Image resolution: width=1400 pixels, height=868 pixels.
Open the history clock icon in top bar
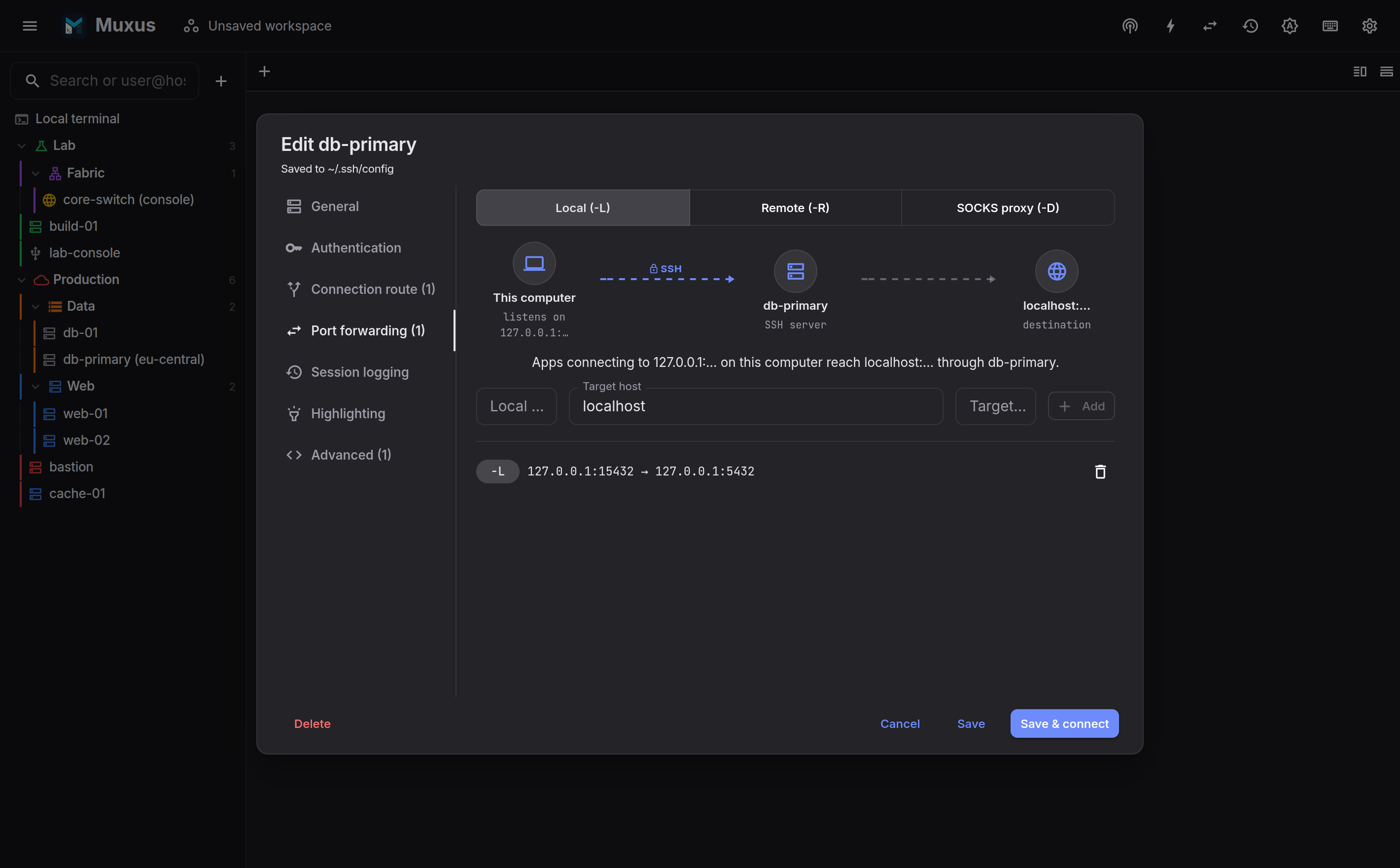point(1250,26)
